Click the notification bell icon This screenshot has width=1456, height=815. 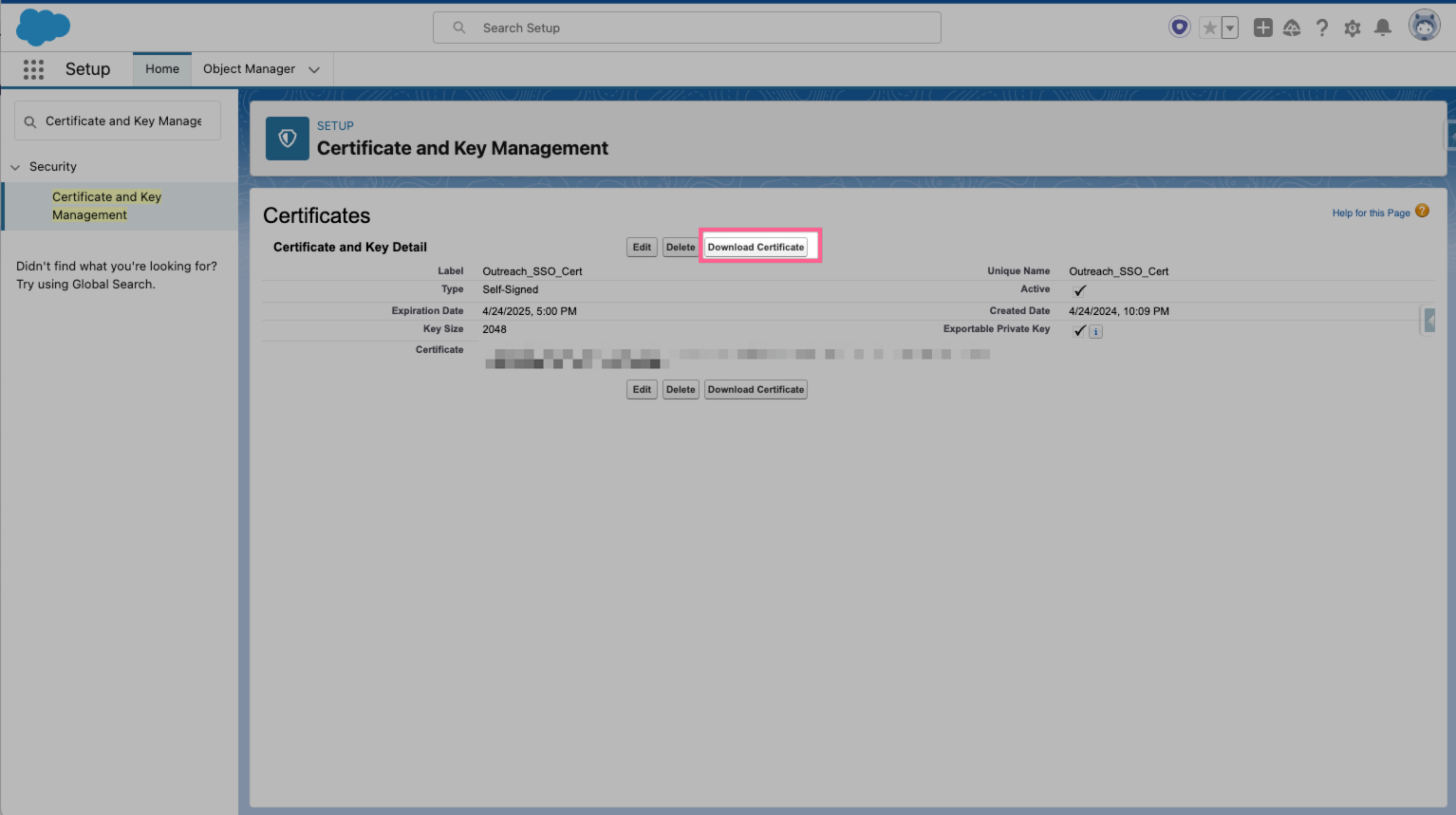(1382, 28)
